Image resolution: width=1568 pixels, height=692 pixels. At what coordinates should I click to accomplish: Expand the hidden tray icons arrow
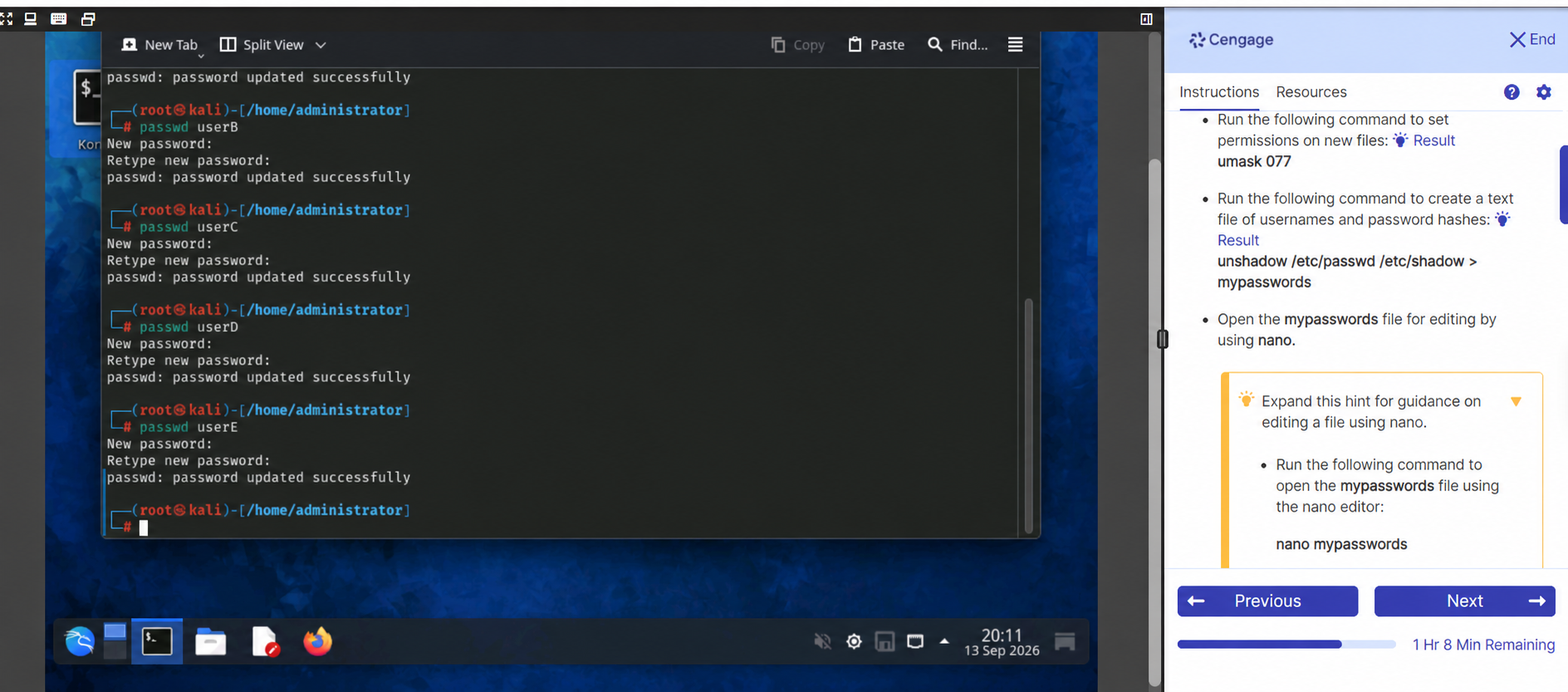tap(944, 641)
